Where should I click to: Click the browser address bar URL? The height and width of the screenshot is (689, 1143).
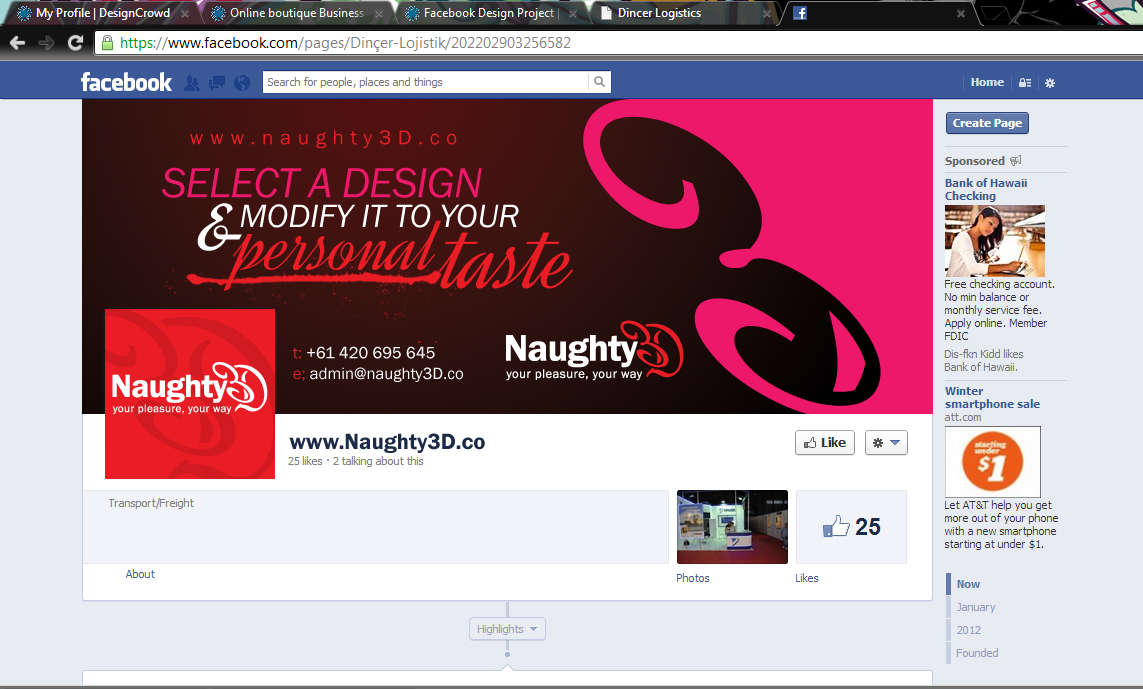346,43
